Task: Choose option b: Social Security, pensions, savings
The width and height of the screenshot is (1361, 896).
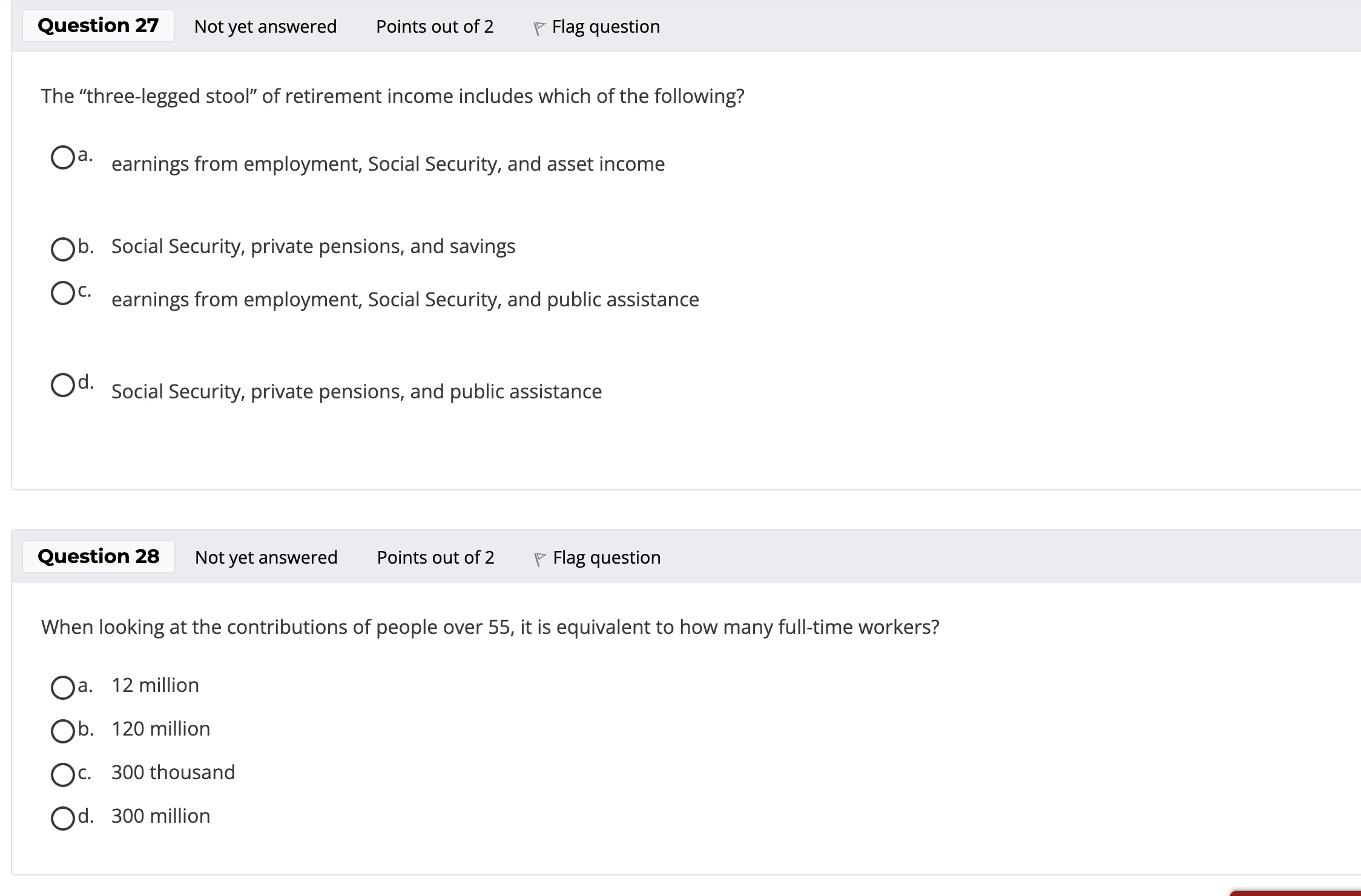Action: click(x=63, y=249)
